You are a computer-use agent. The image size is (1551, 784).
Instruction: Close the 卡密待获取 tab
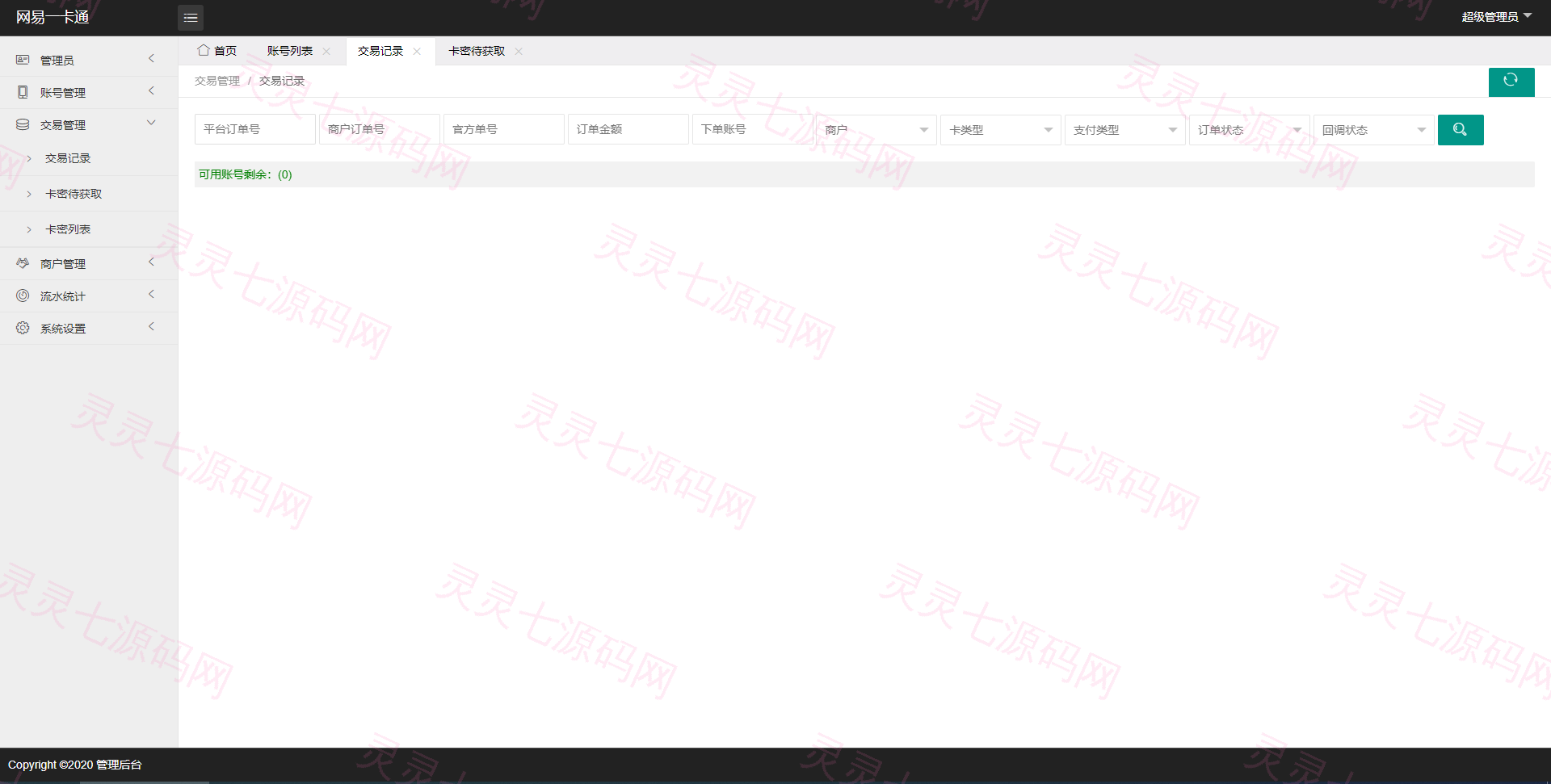click(x=519, y=52)
